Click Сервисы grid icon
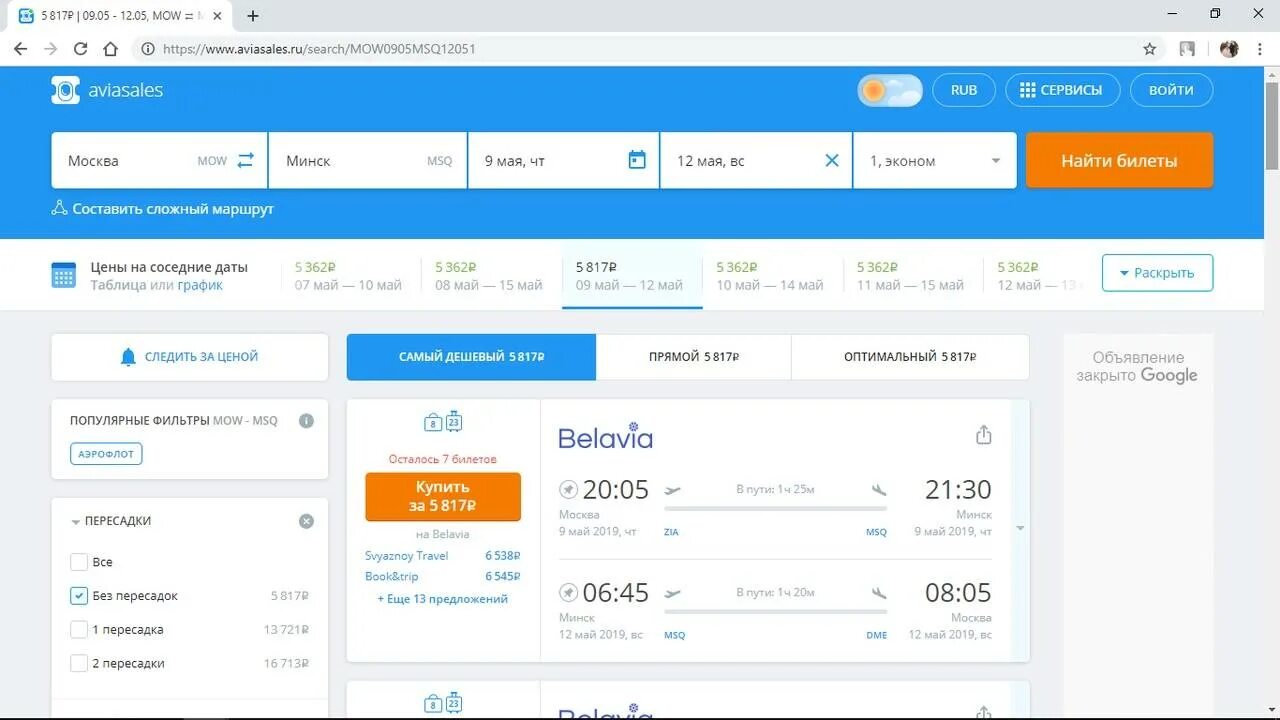This screenshot has width=1280, height=720. click(1027, 90)
